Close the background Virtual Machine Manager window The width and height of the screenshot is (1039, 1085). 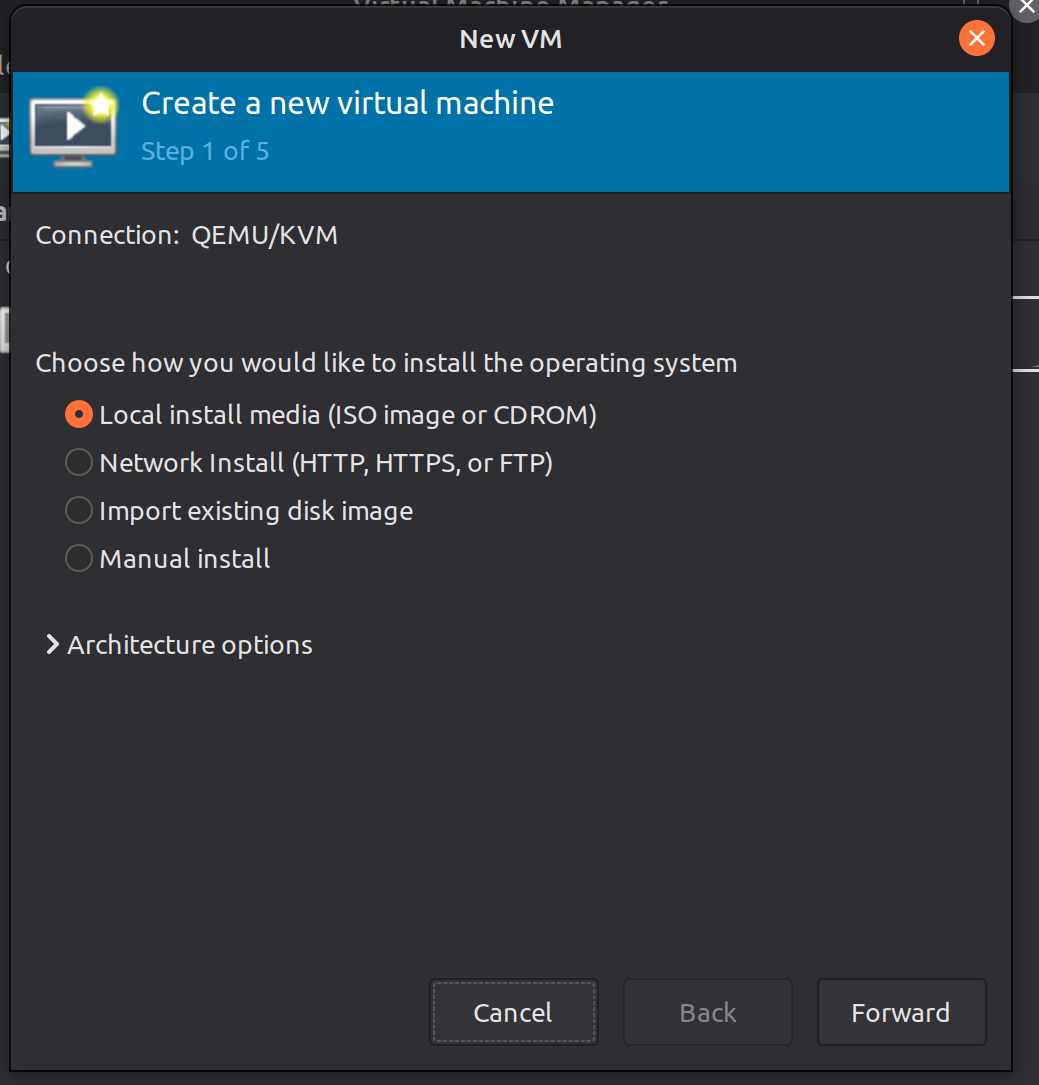tap(1026, 6)
